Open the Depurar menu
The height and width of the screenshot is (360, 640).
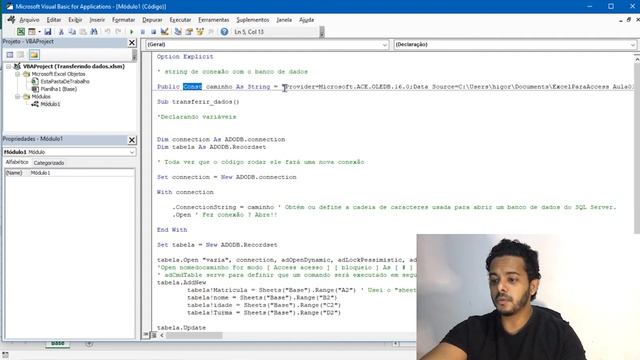click(152, 20)
